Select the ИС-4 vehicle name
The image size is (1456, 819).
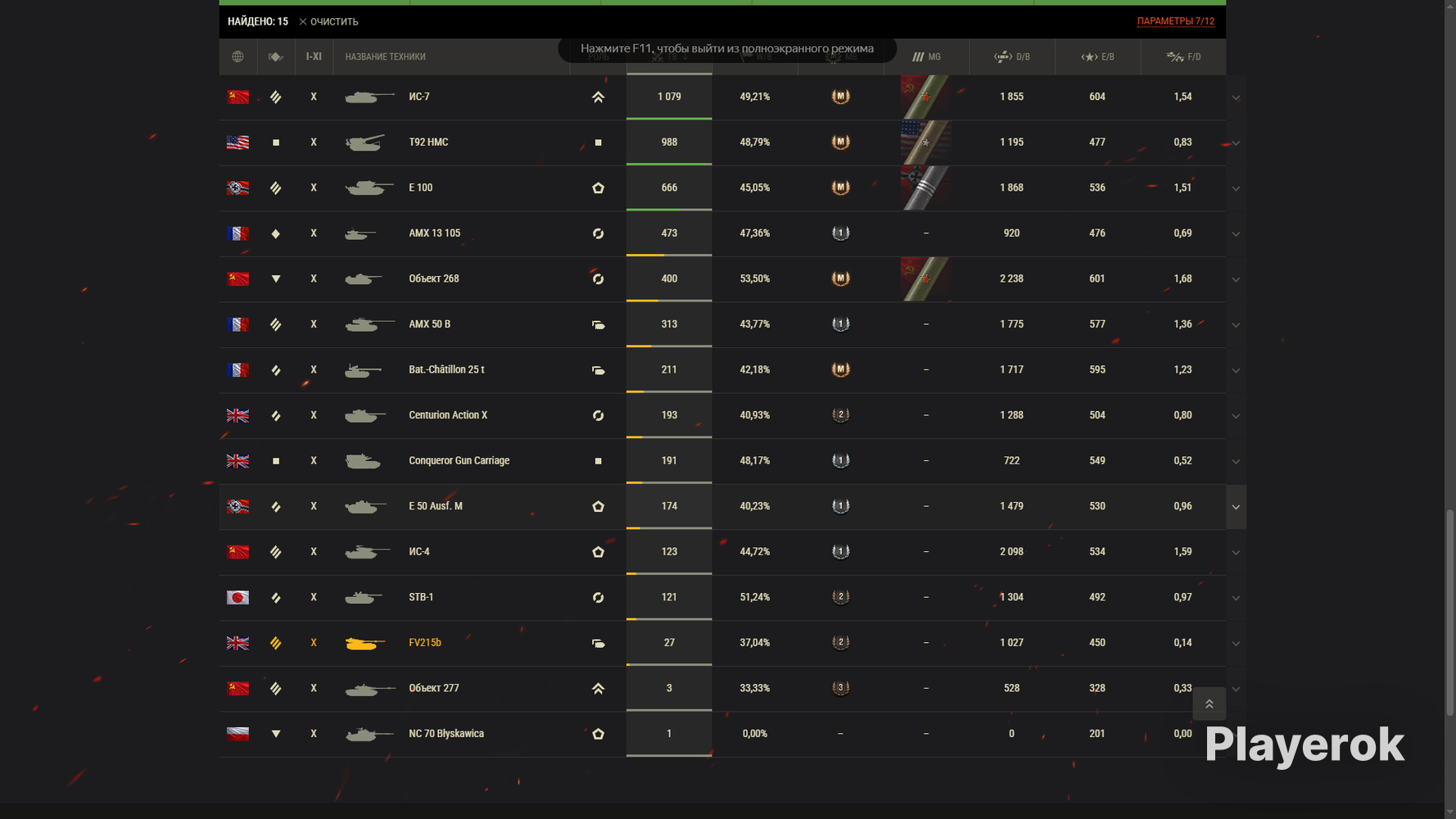click(419, 552)
